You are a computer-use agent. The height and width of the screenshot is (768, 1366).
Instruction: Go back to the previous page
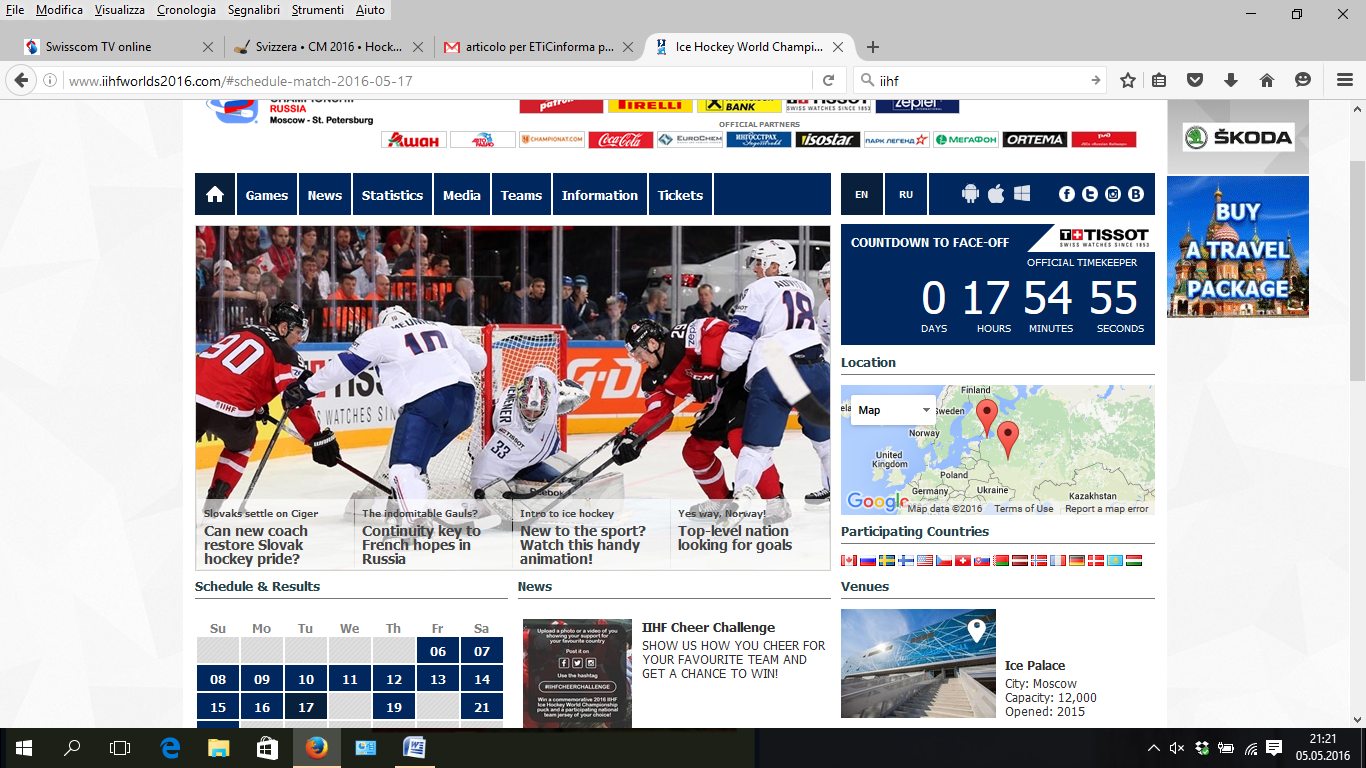click(x=21, y=80)
